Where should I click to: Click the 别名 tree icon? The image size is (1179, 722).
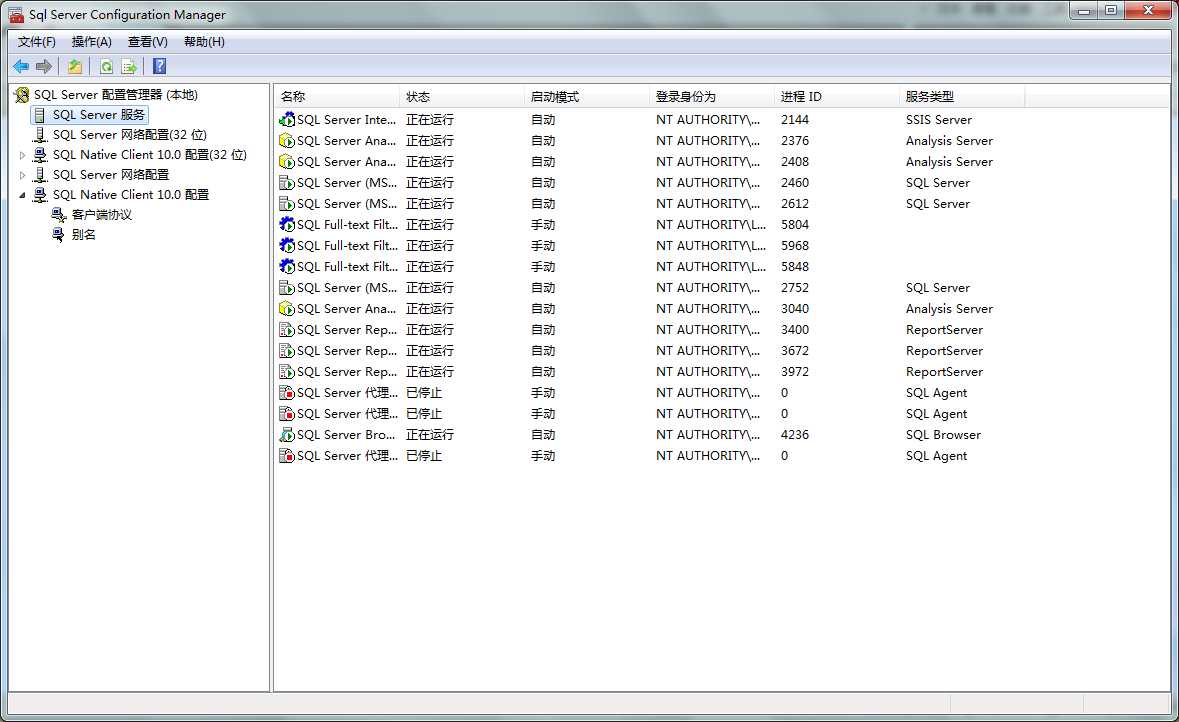(59, 235)
